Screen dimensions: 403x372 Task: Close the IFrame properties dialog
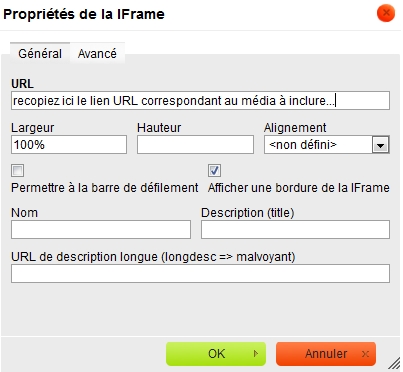(x=386, y=13)
